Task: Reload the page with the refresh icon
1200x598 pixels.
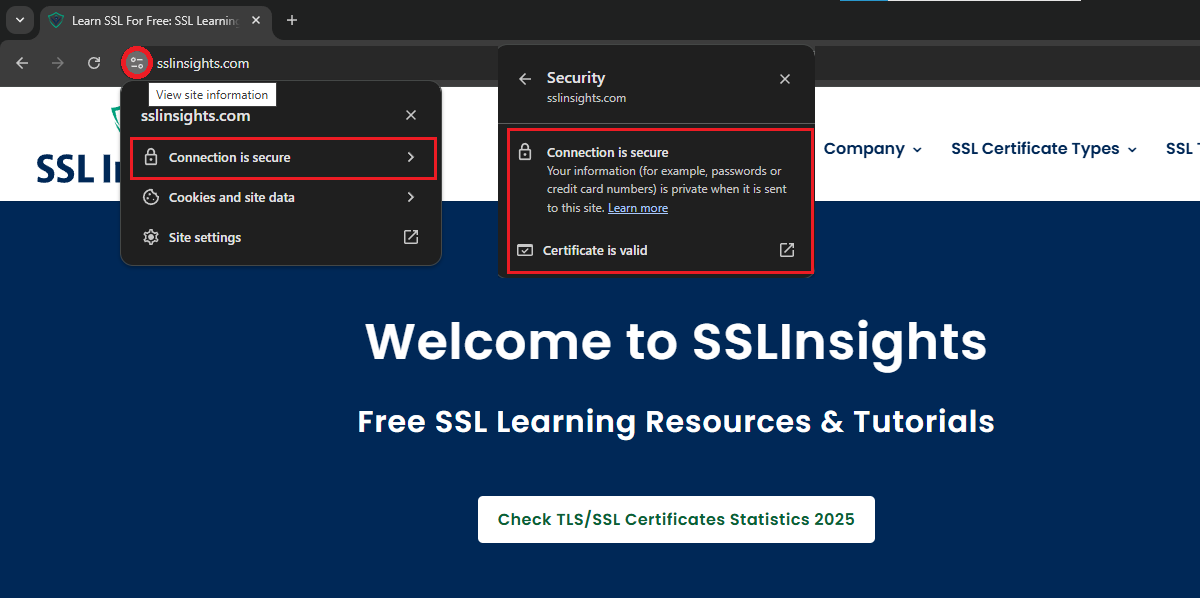Action: 94,63
